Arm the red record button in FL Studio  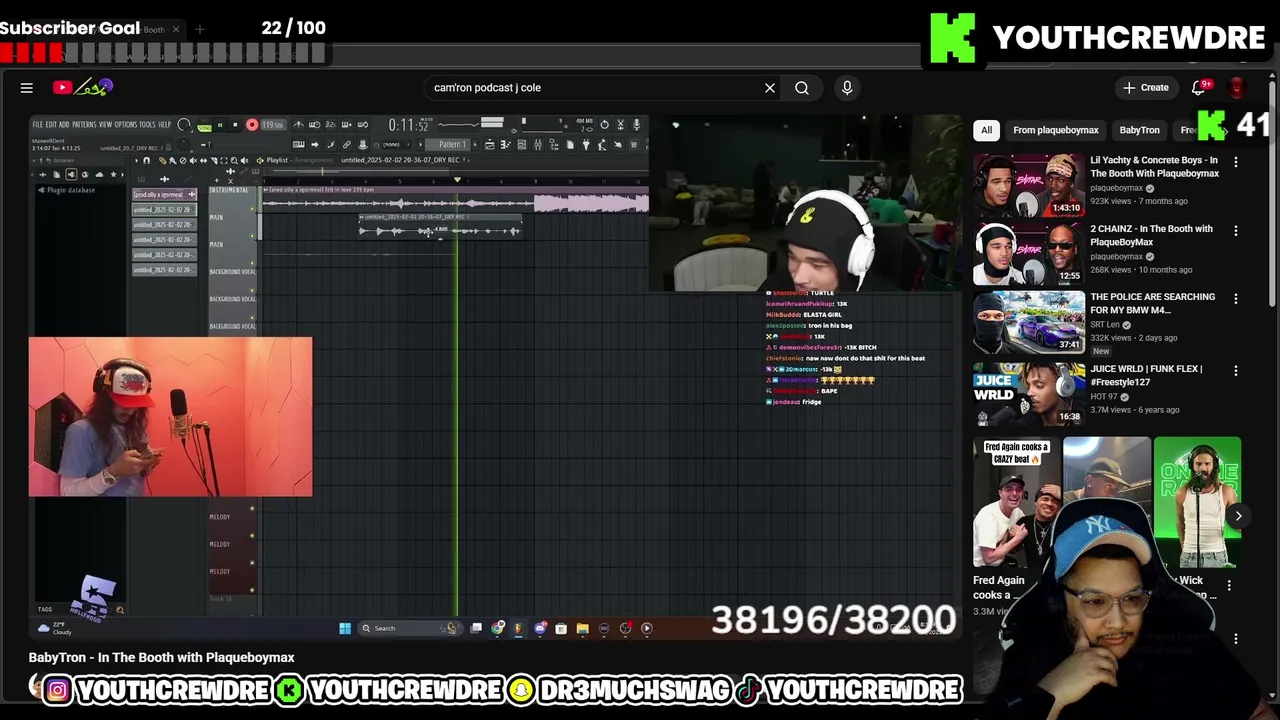[x=252, y=125]
